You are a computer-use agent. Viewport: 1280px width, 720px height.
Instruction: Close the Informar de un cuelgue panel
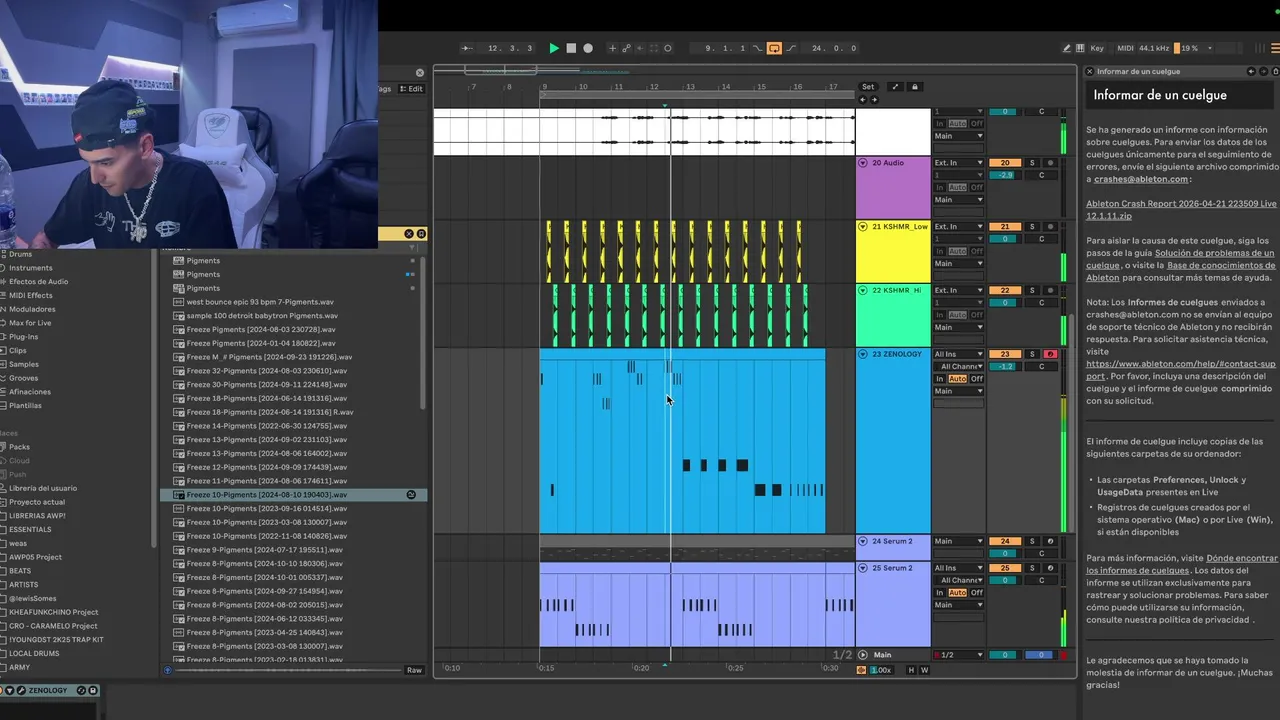pyautogui.click(x=1090, y=71)
